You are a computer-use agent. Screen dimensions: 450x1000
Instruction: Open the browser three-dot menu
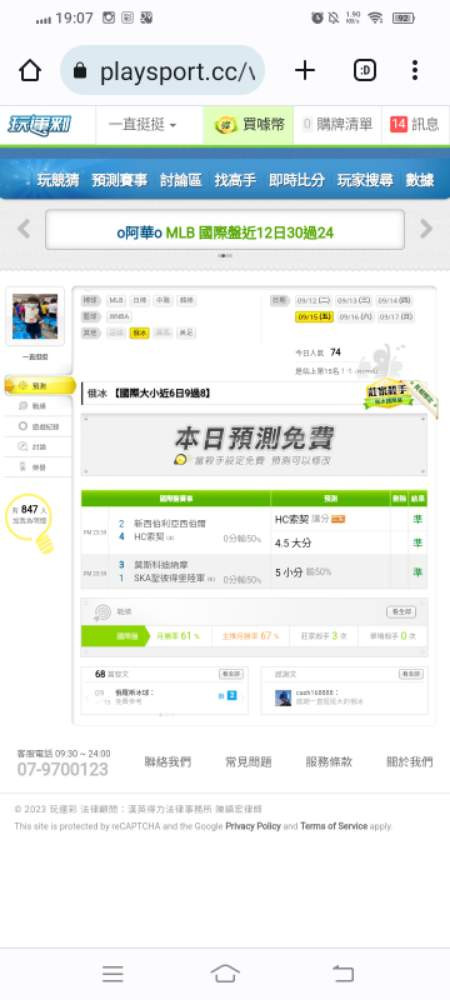click(415, 71)
